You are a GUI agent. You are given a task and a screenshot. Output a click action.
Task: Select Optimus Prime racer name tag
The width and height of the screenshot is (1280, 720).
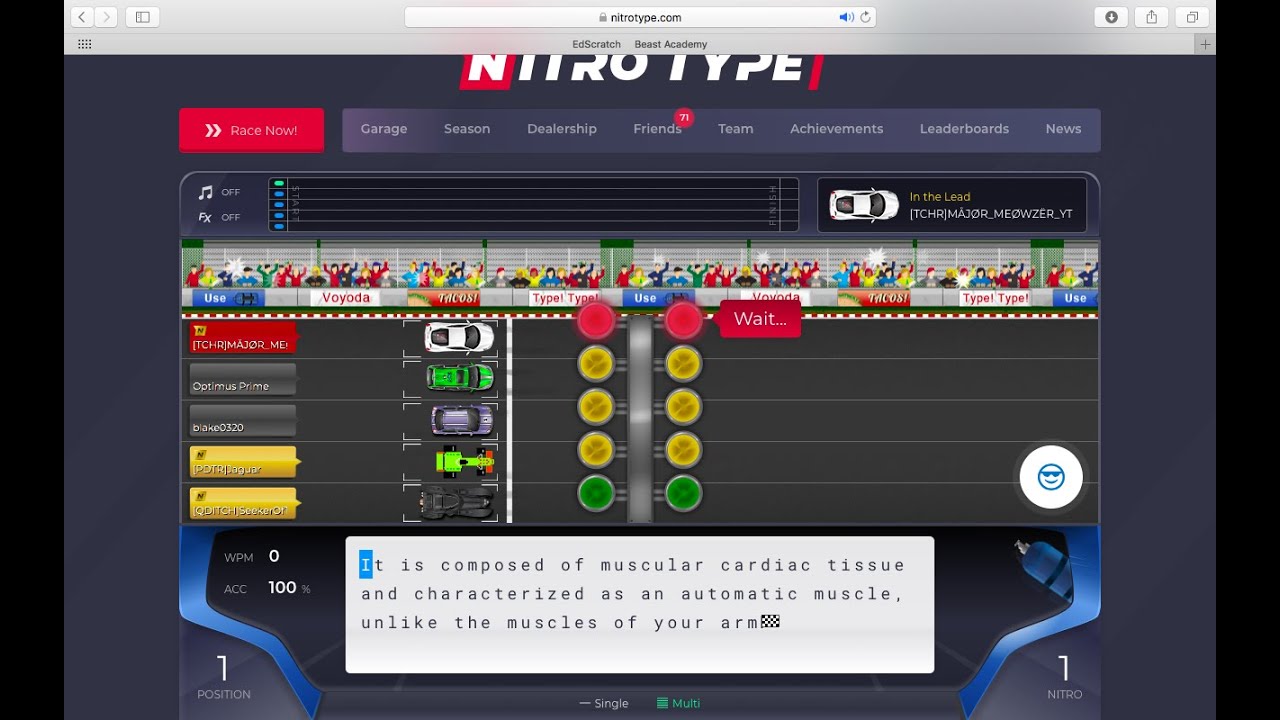[242, 379]
